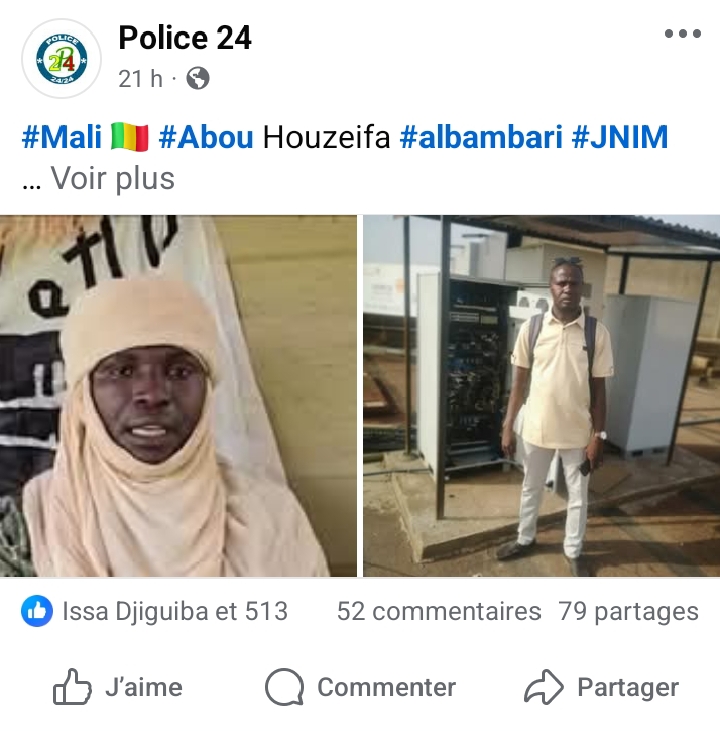This screenshot has height=731, width=720.
Task: Tap the J'aime thumbs-up icon
Action: tap(72, 687)
